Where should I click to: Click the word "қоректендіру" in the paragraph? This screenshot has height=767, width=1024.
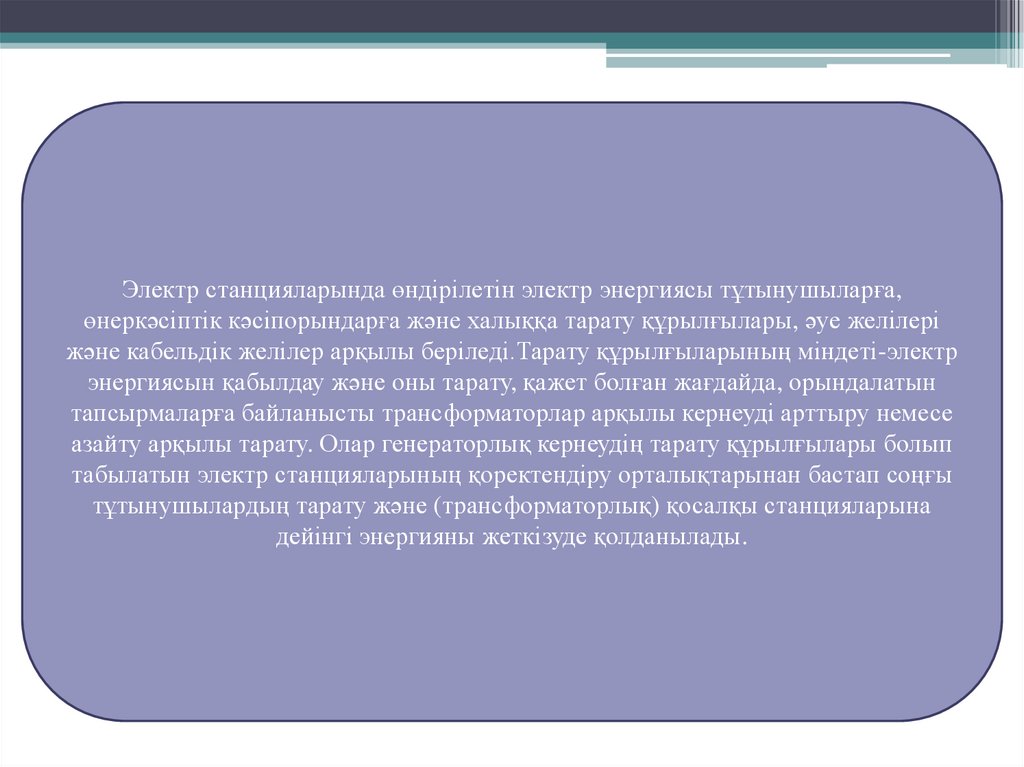pyautogui.click(x=539, y=476)
